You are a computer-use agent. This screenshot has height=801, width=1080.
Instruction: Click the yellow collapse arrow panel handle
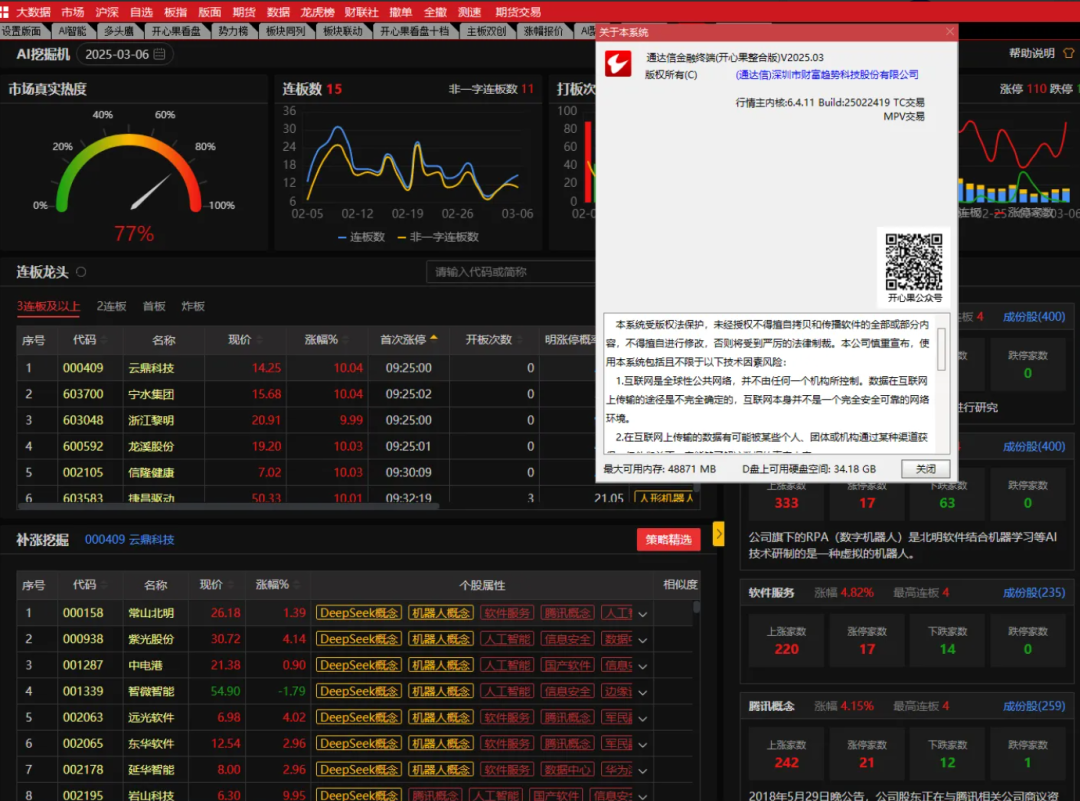(x=718, y=534)
